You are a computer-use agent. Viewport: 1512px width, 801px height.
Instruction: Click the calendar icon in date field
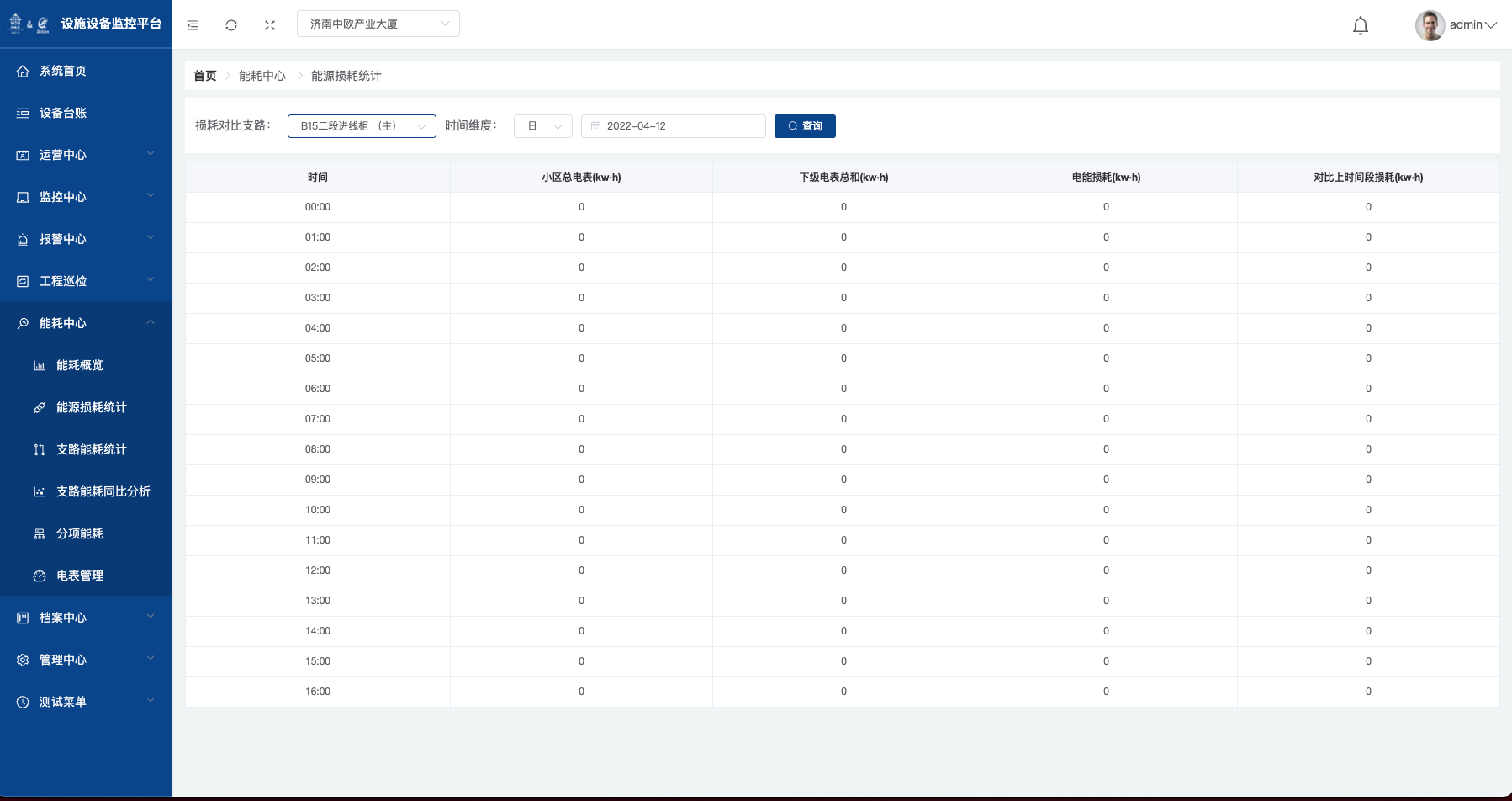click(x=595, y=126)
